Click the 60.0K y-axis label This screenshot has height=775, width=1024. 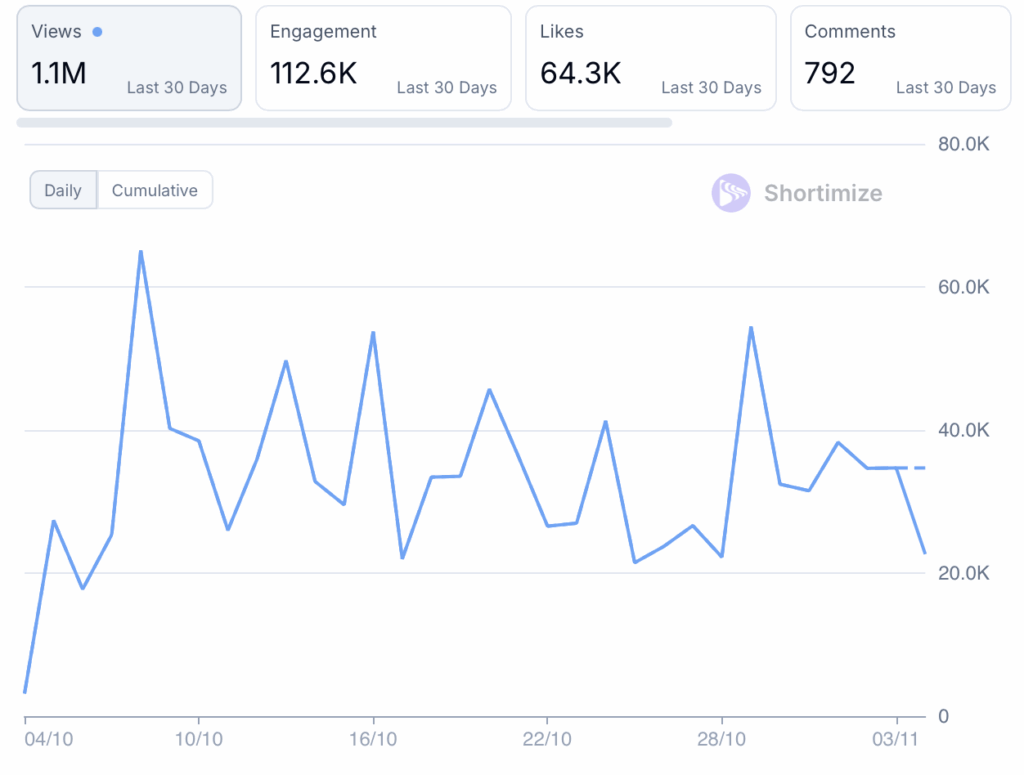pyautogui.click(x=963, y=288)
